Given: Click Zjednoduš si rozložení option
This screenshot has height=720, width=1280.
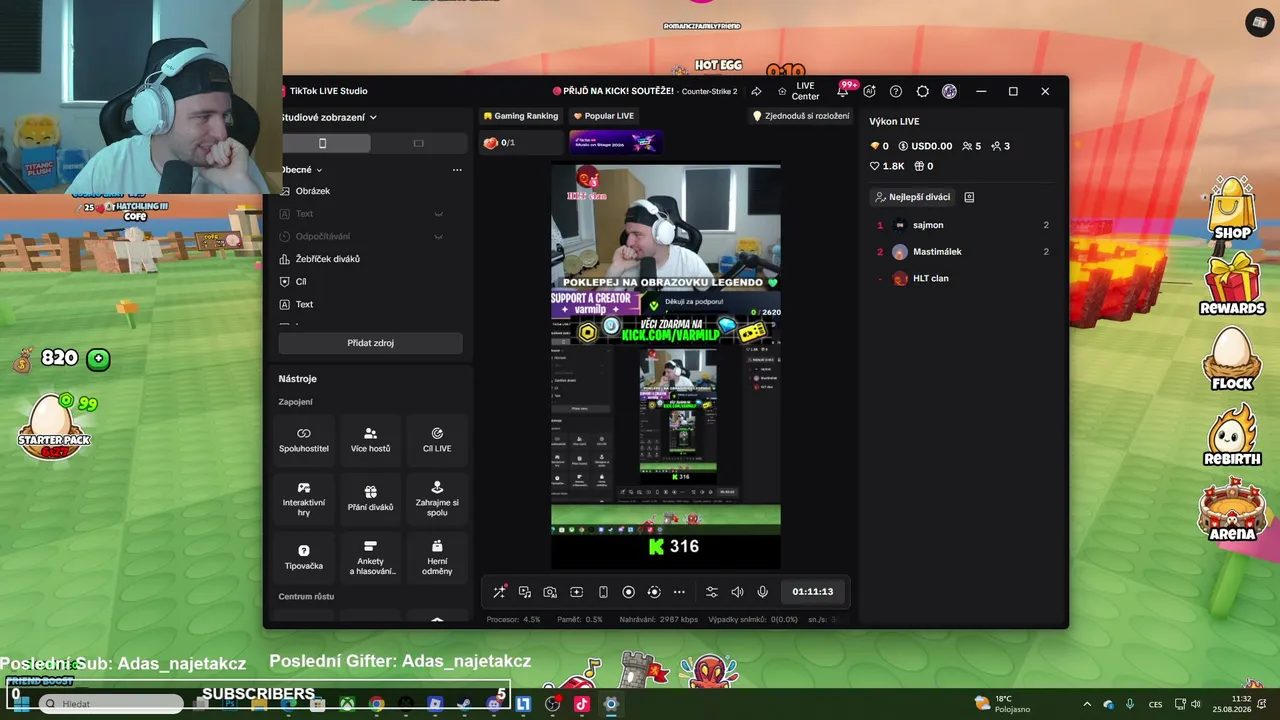Looking at the screenshot, I should coord(801,116).
